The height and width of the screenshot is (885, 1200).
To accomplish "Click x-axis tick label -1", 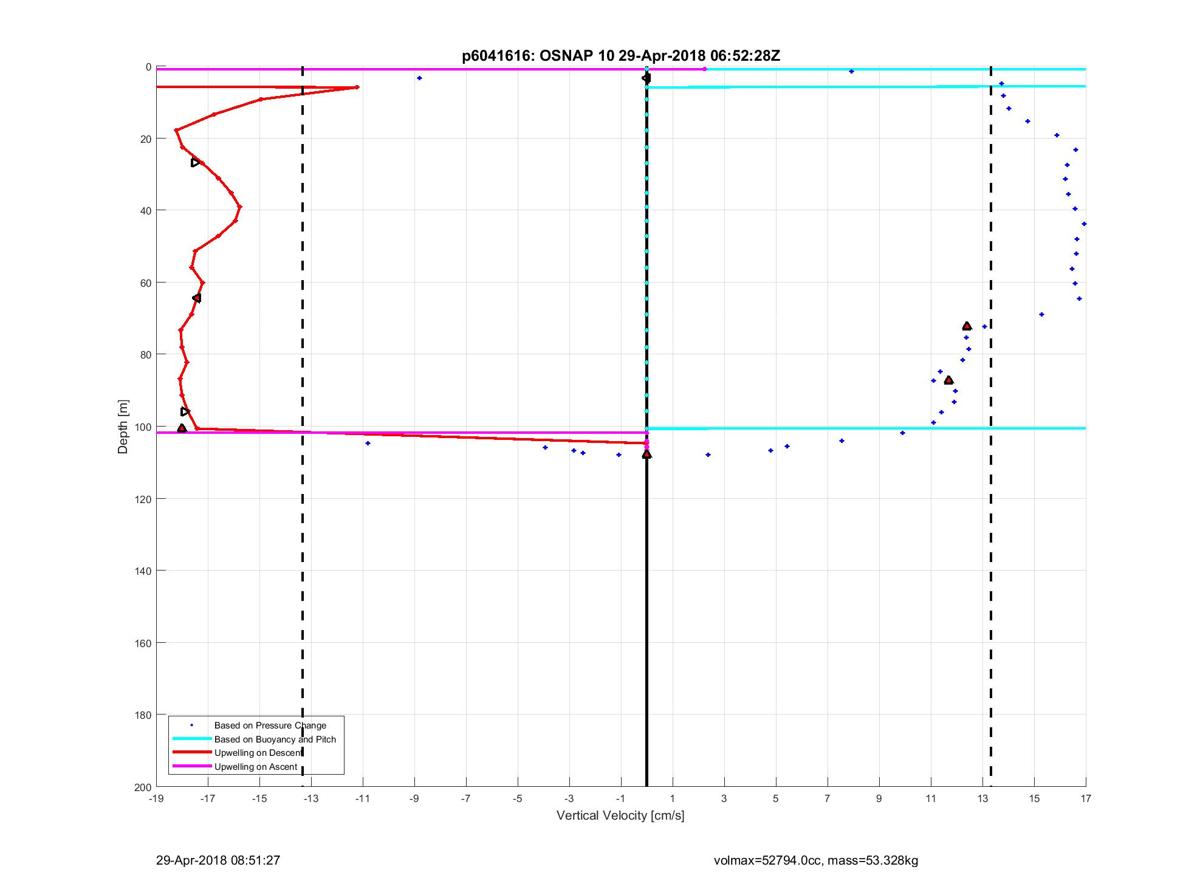I will pyautogui.click(x=621, y=798).
